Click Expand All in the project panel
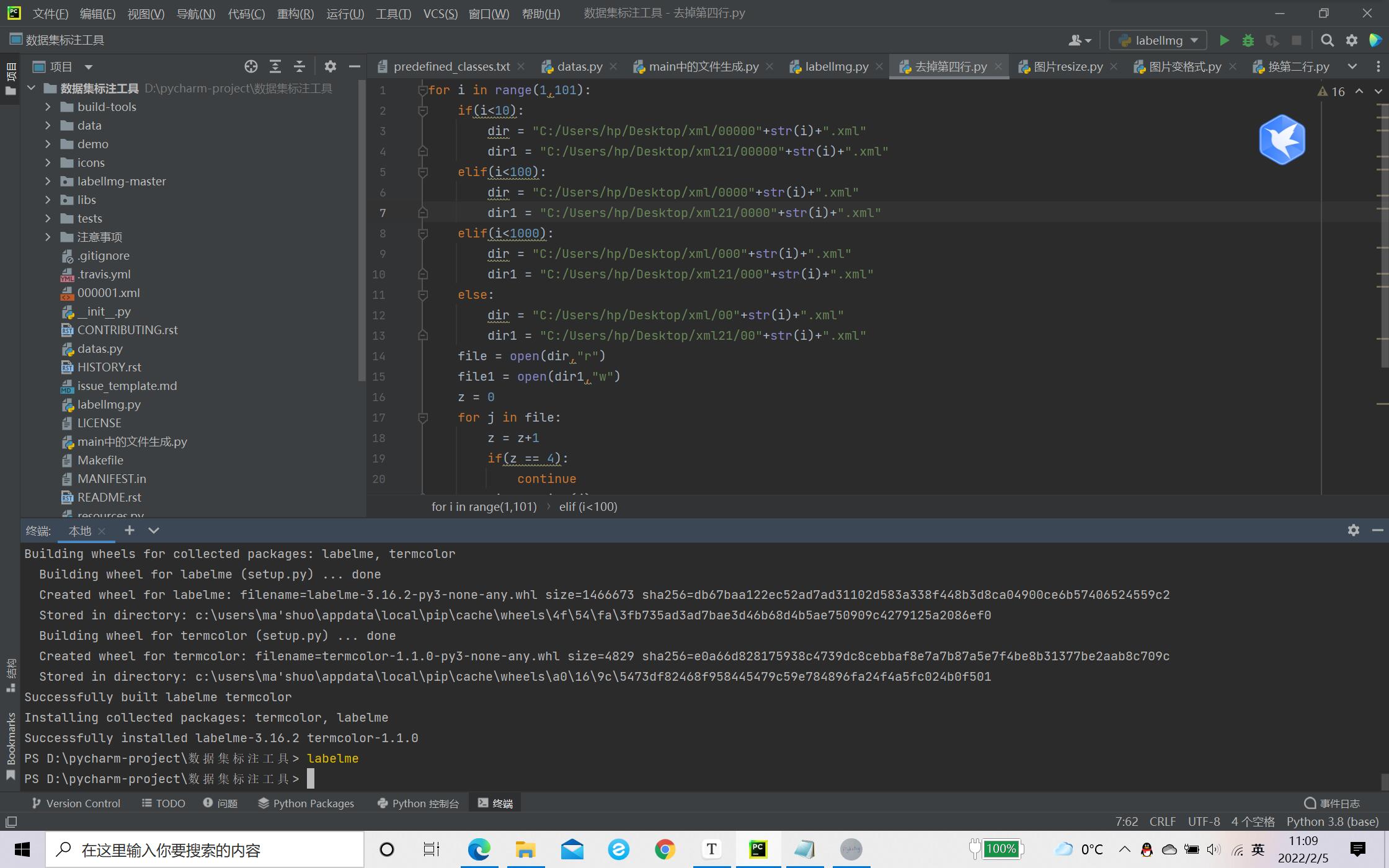The width and height of the screenshot is (1389, 868). 275,66
